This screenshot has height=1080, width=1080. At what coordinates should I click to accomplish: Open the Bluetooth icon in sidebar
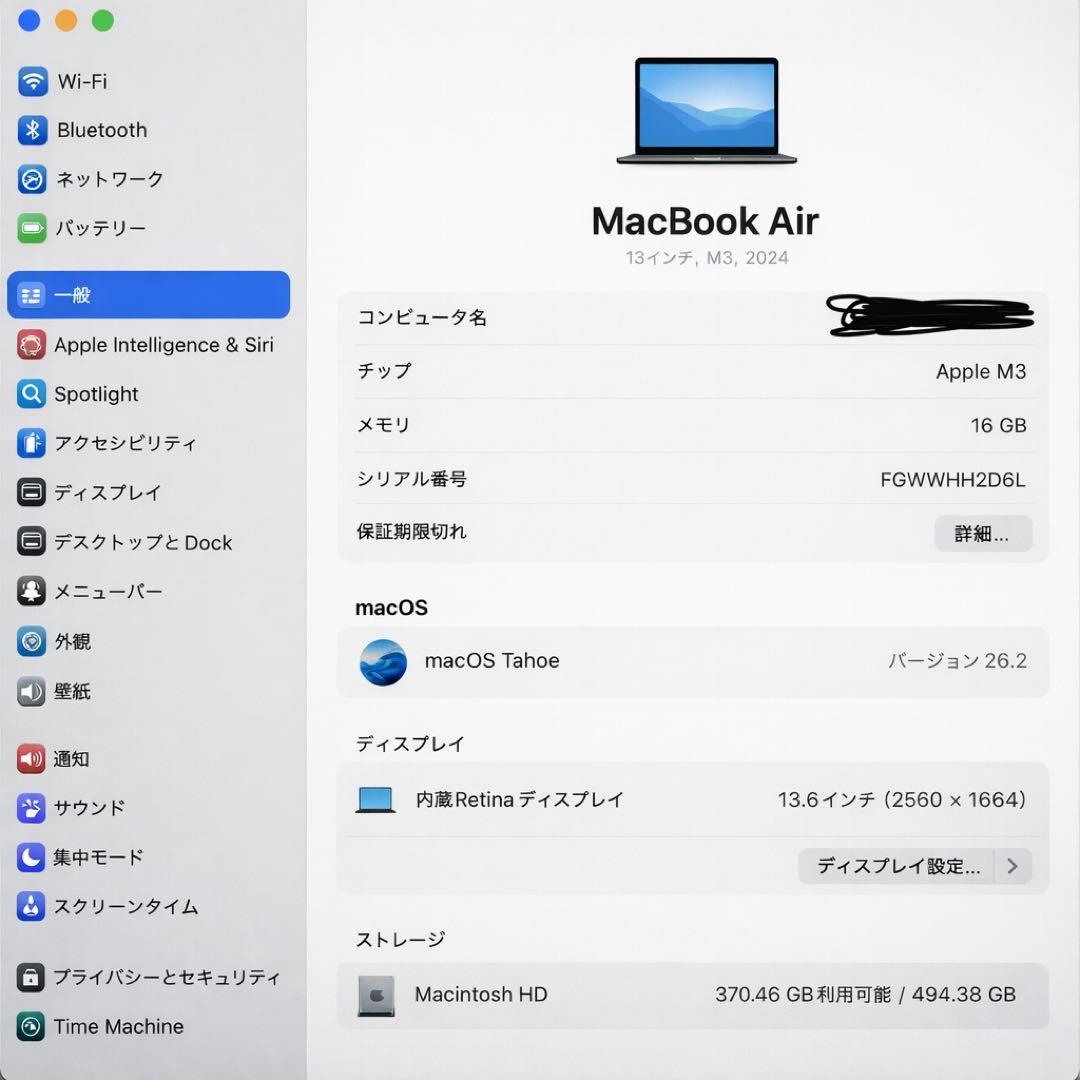pyautogui.click(x=32, y=130)
